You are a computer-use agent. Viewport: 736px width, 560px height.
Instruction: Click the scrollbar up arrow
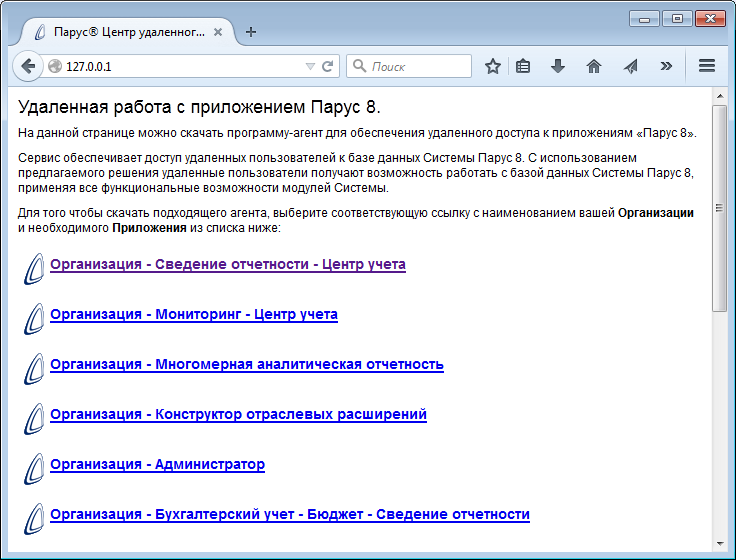coord(720,96)
